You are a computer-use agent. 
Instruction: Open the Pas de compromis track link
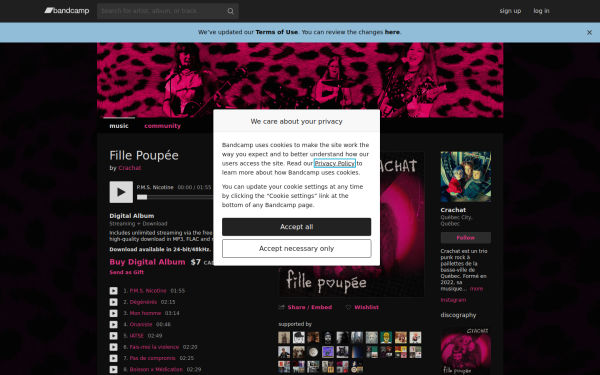pos(152,359)
